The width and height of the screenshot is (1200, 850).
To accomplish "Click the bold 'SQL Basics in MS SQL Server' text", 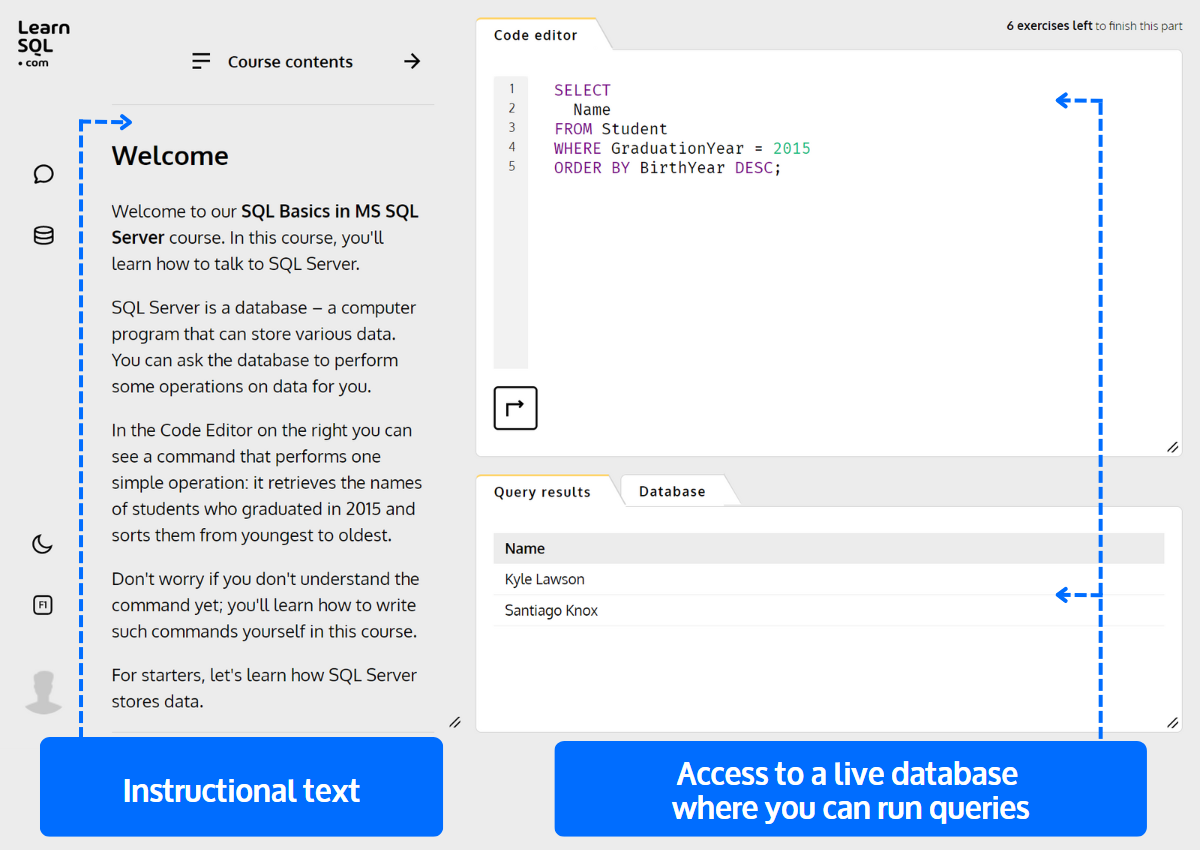I will (x=265, y=225).
